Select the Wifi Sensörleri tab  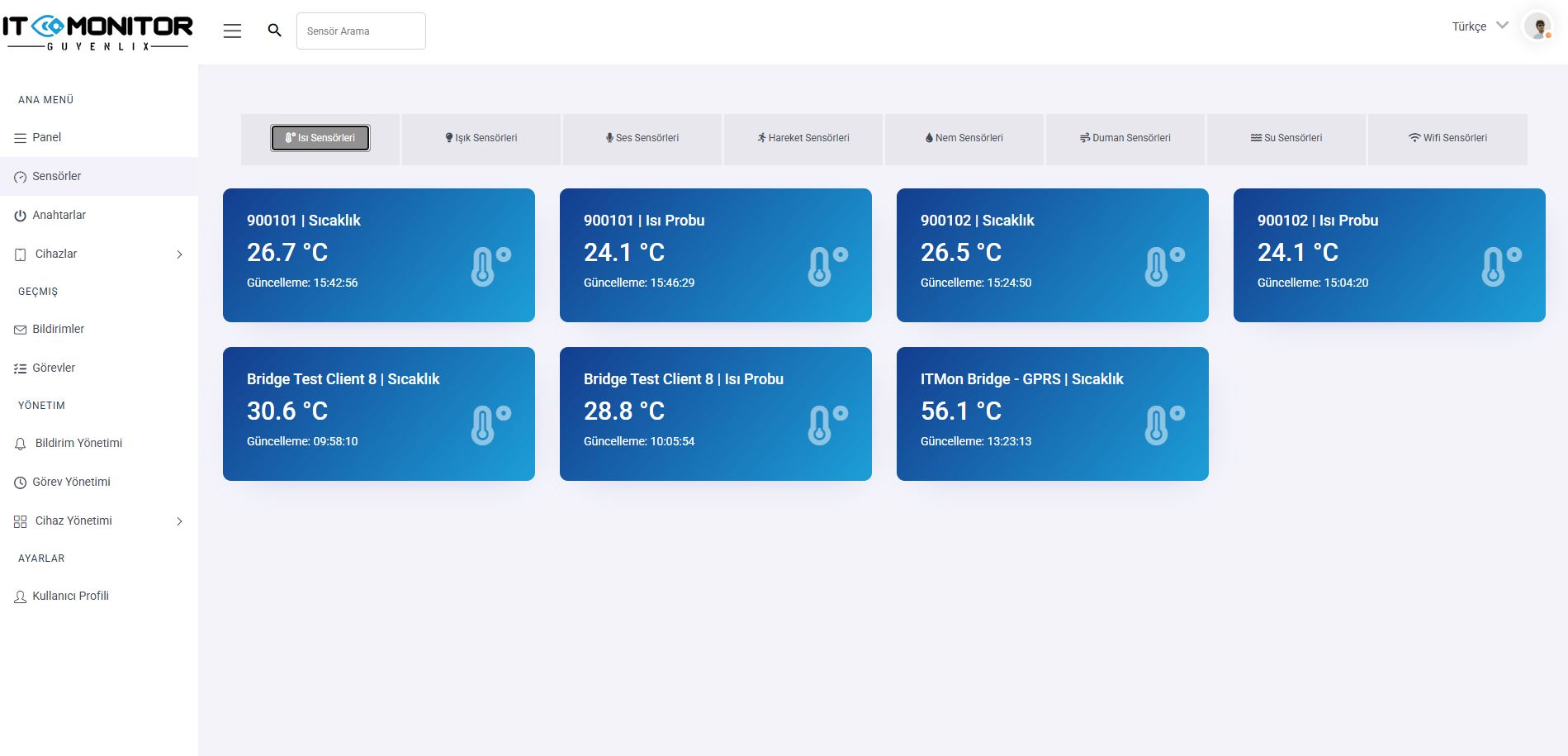(x=1447, y=138)
